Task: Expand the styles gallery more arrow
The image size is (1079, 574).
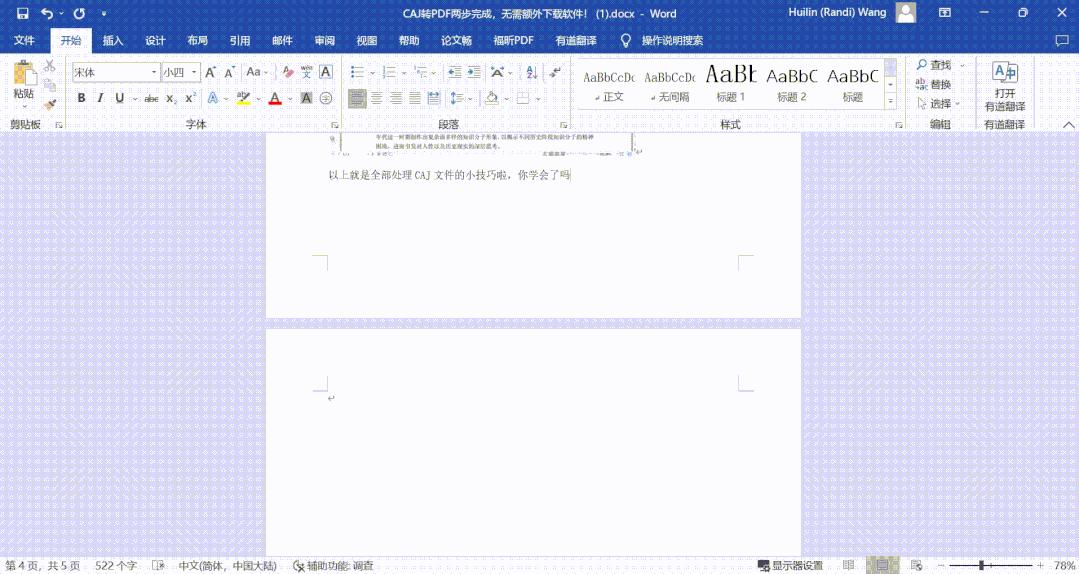Action: [890, 101]
